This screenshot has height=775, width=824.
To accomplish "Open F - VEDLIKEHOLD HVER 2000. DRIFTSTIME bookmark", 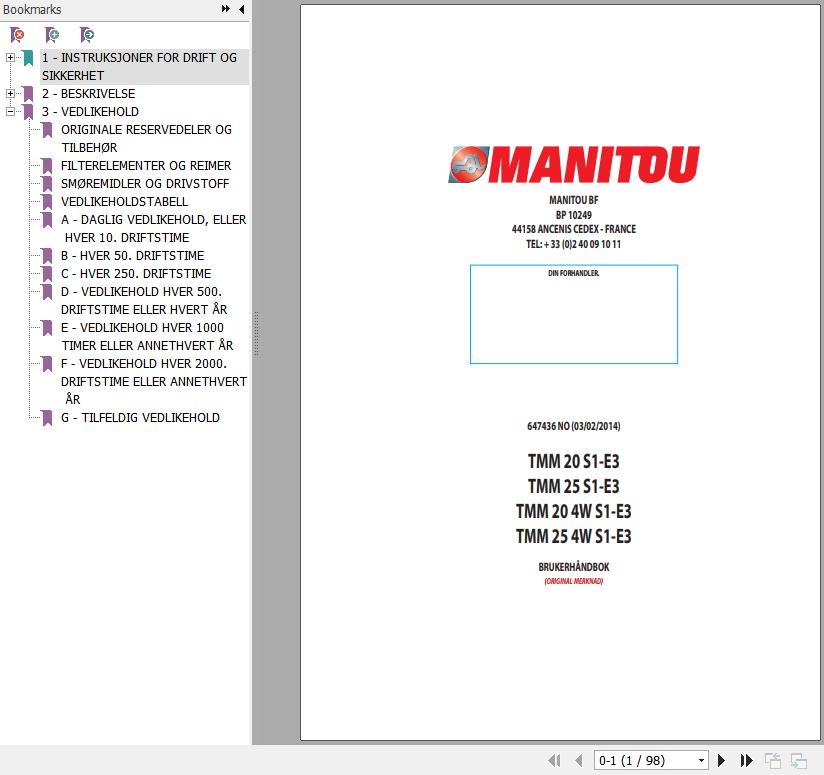I will [x=153, y=381].
